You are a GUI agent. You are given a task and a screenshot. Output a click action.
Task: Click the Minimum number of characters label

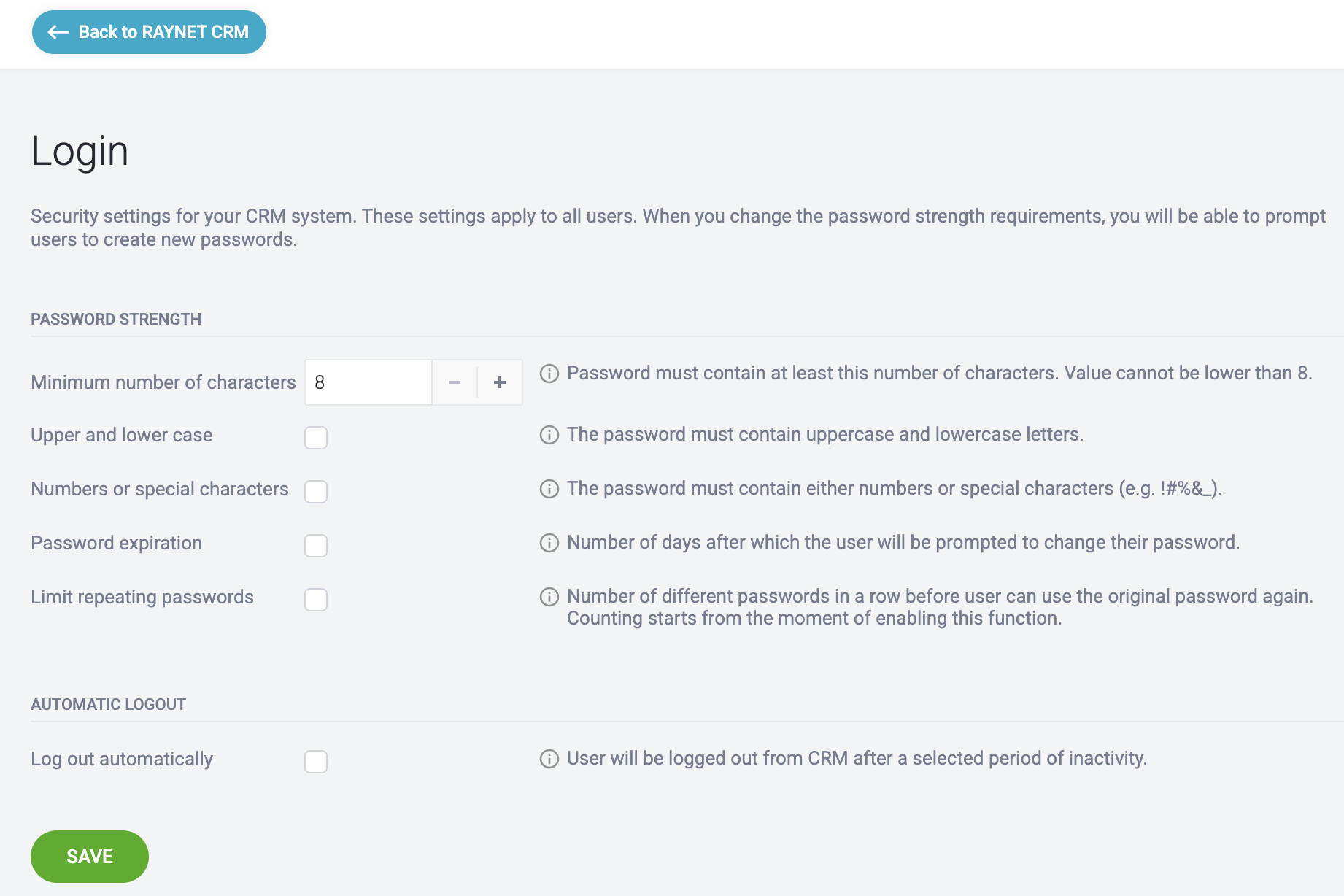(x=163, y=382)
